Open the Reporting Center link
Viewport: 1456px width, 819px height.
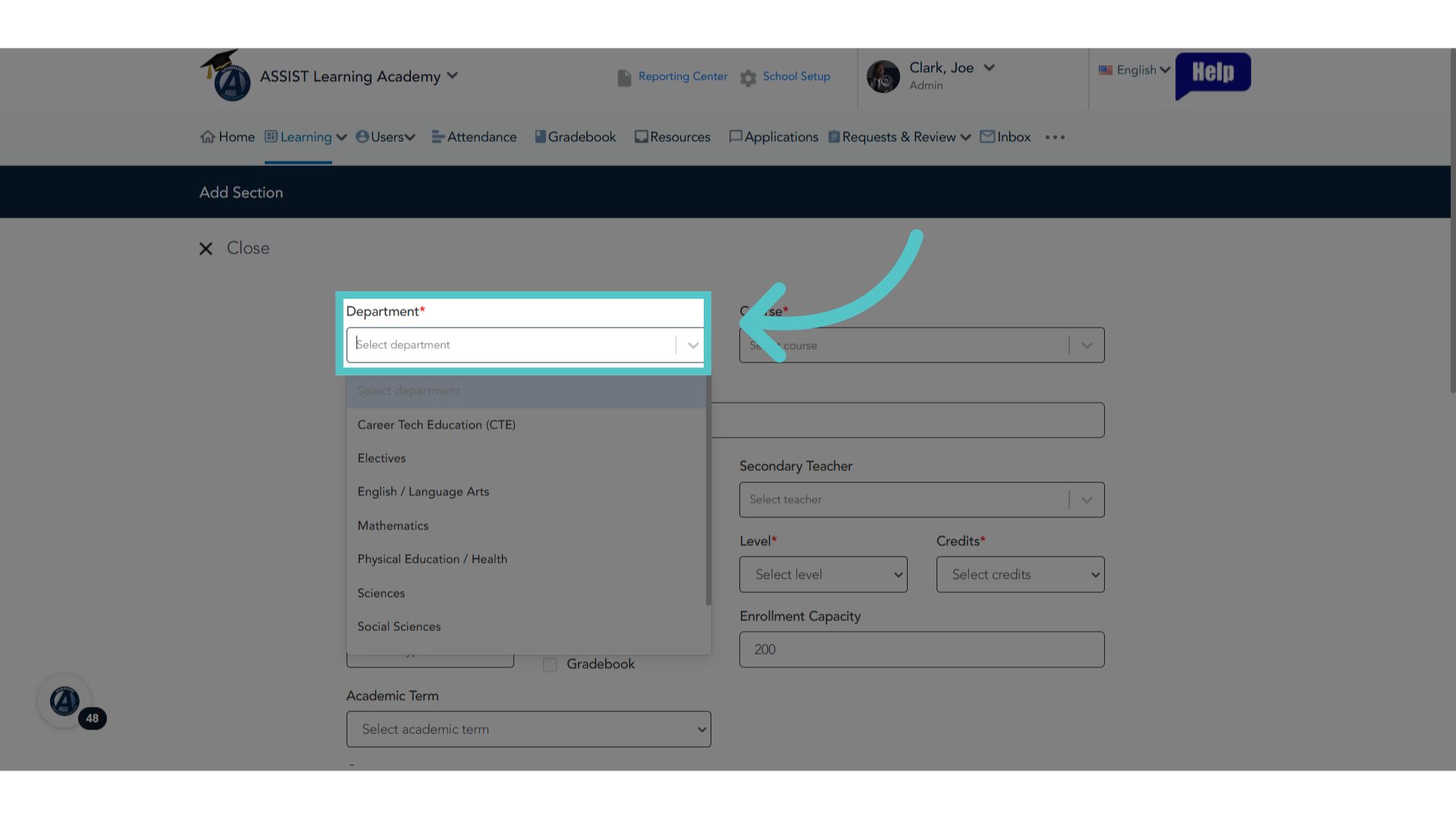tap(682, 77)
